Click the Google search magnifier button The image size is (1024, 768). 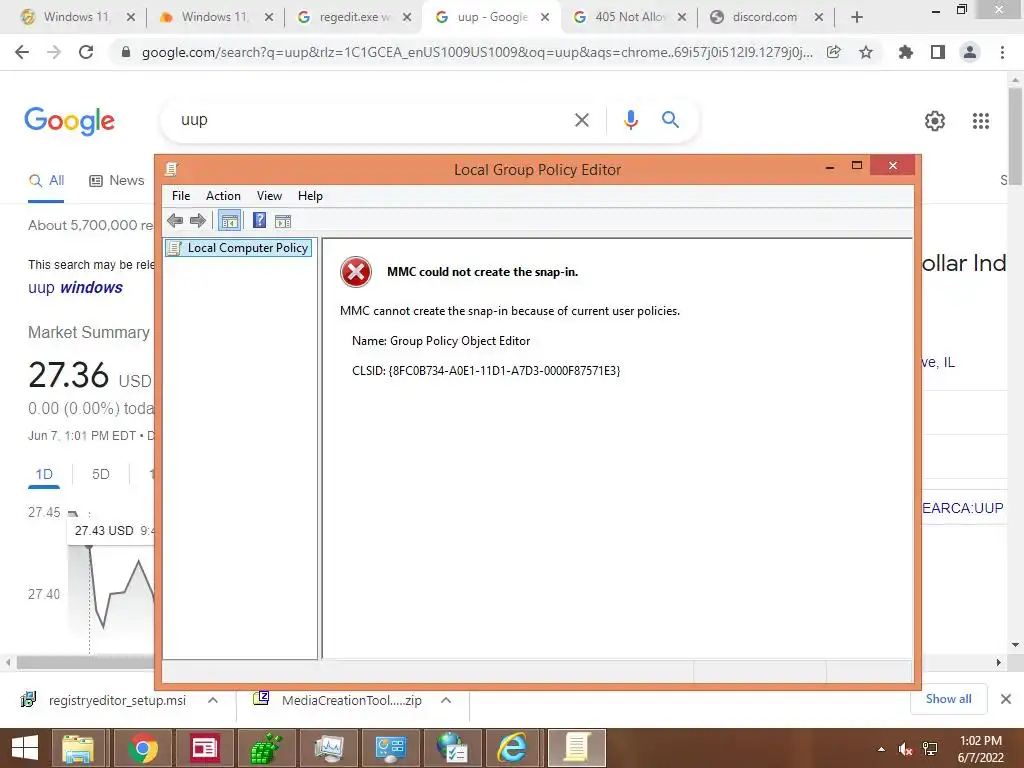670,120
